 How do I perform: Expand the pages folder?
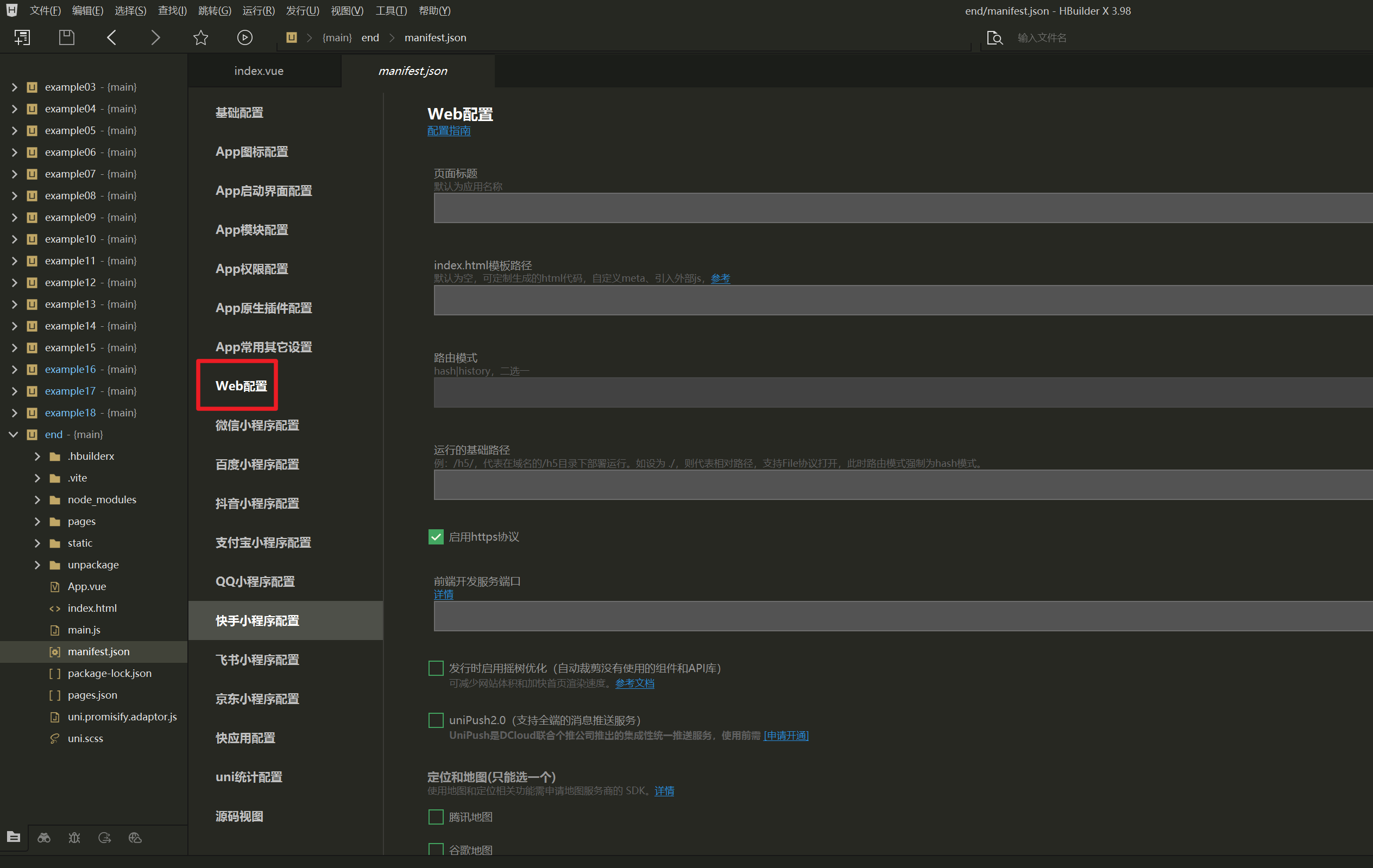37,521
